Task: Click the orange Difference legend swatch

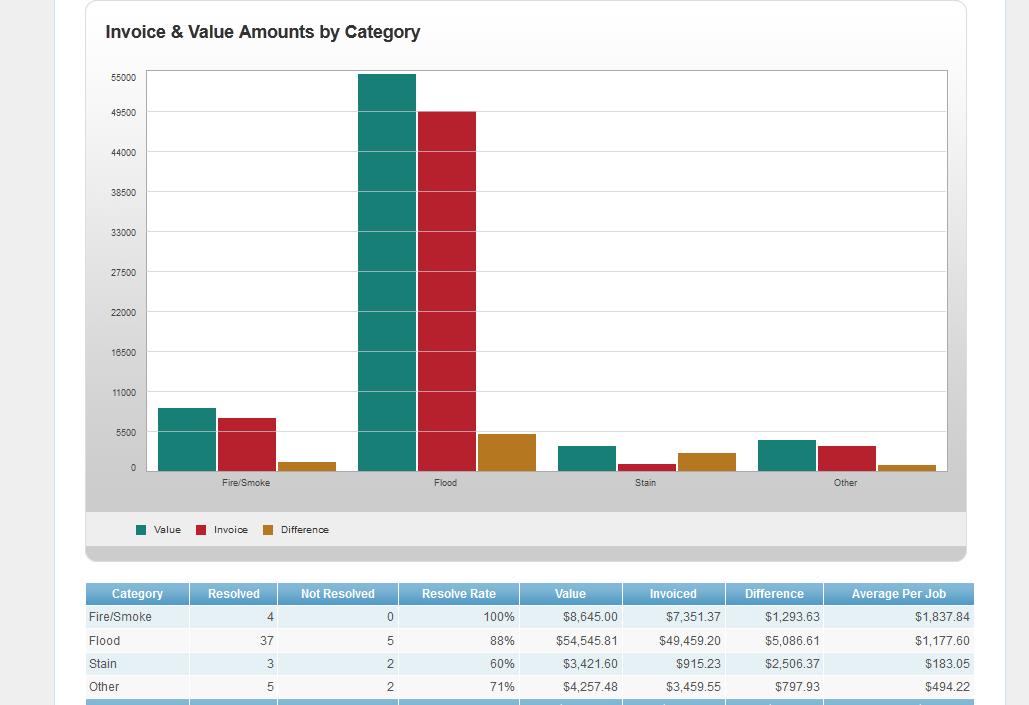Action: [268, 530]
